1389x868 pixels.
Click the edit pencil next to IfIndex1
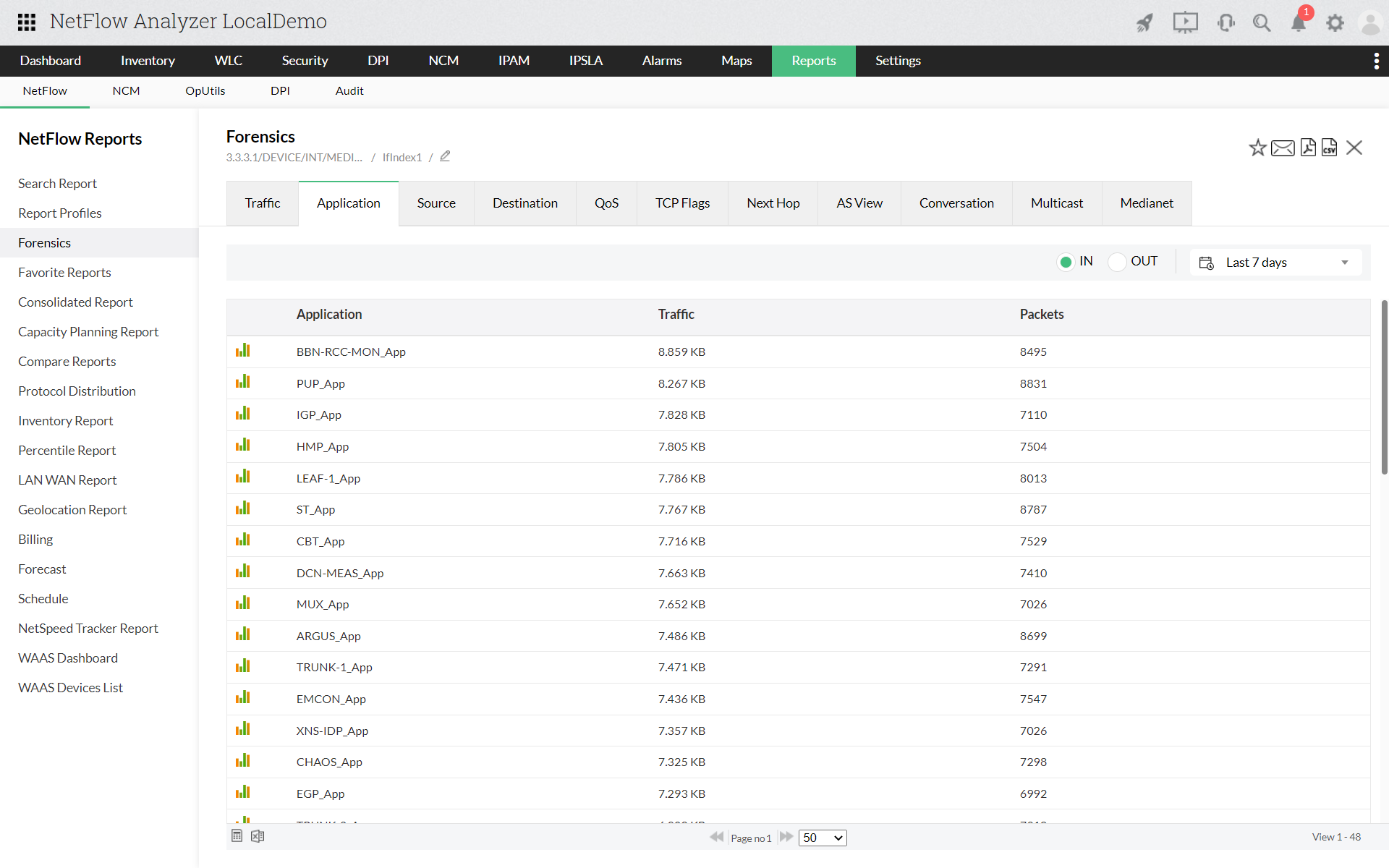pyautogui.click(x=445, y=156)
